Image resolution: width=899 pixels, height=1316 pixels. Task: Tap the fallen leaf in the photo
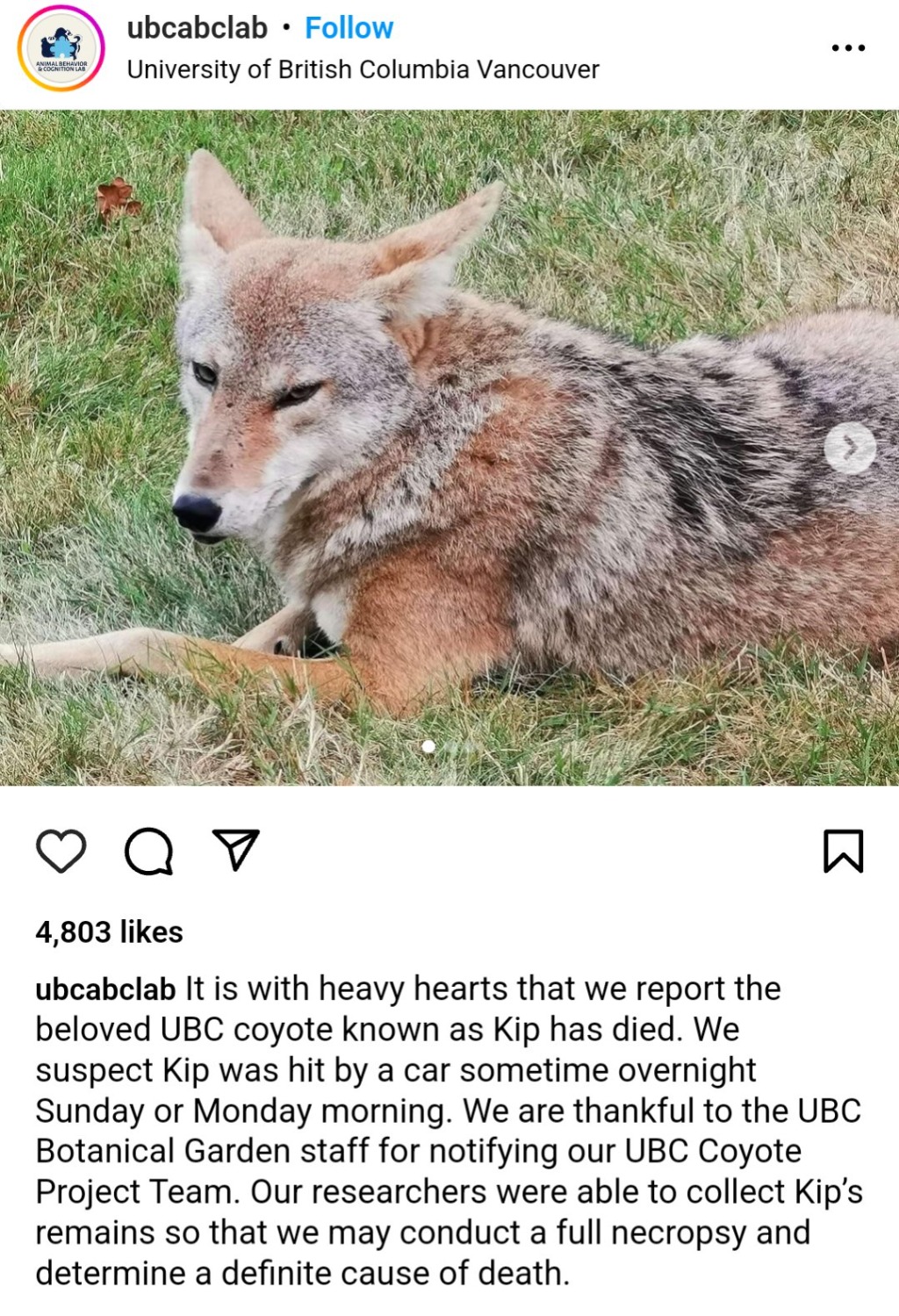[117, 199]
